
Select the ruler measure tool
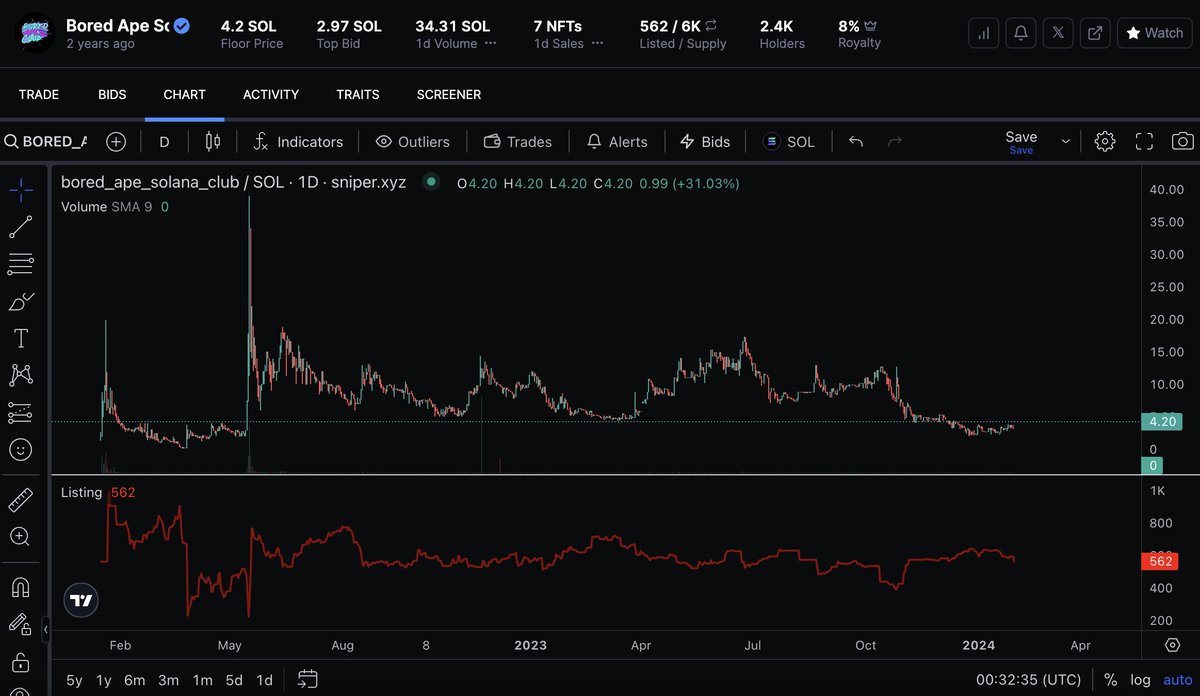click(20, 500)
